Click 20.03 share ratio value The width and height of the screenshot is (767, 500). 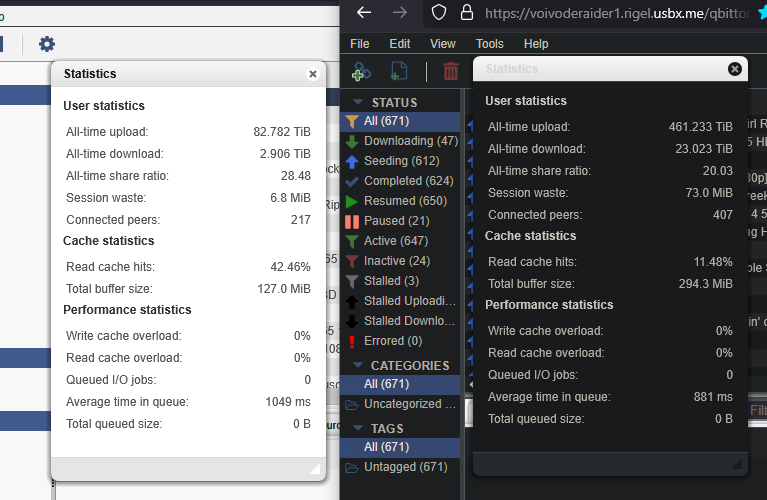coord(718,171)
